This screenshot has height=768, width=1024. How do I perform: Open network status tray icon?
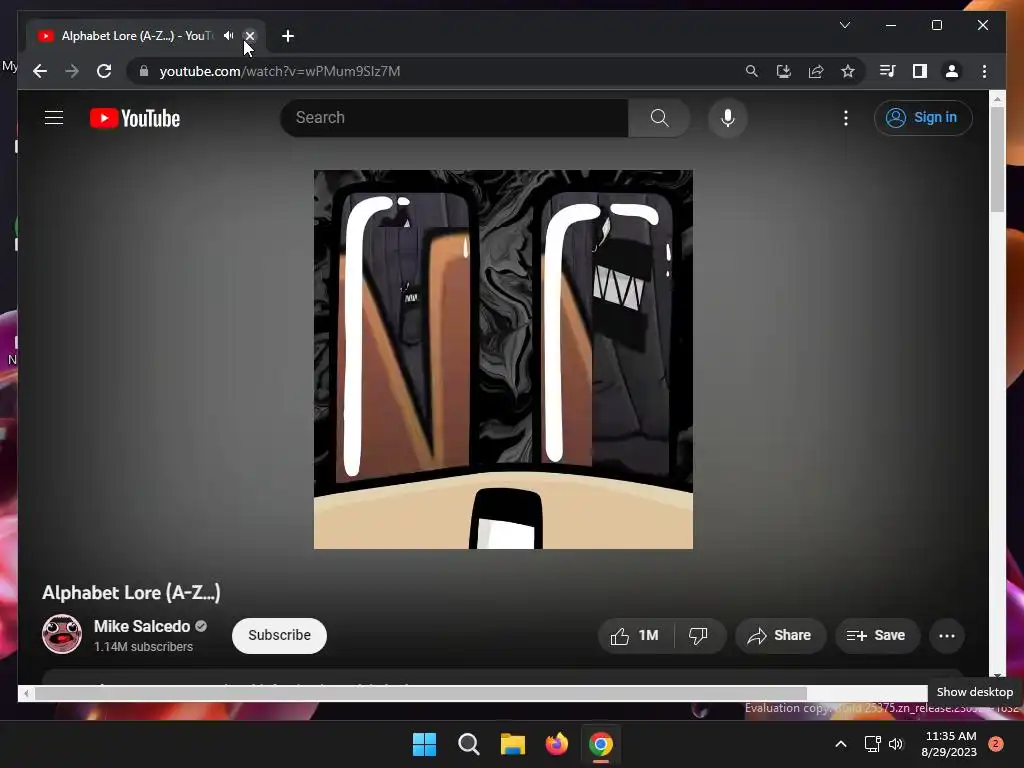[x=872, y=744]
